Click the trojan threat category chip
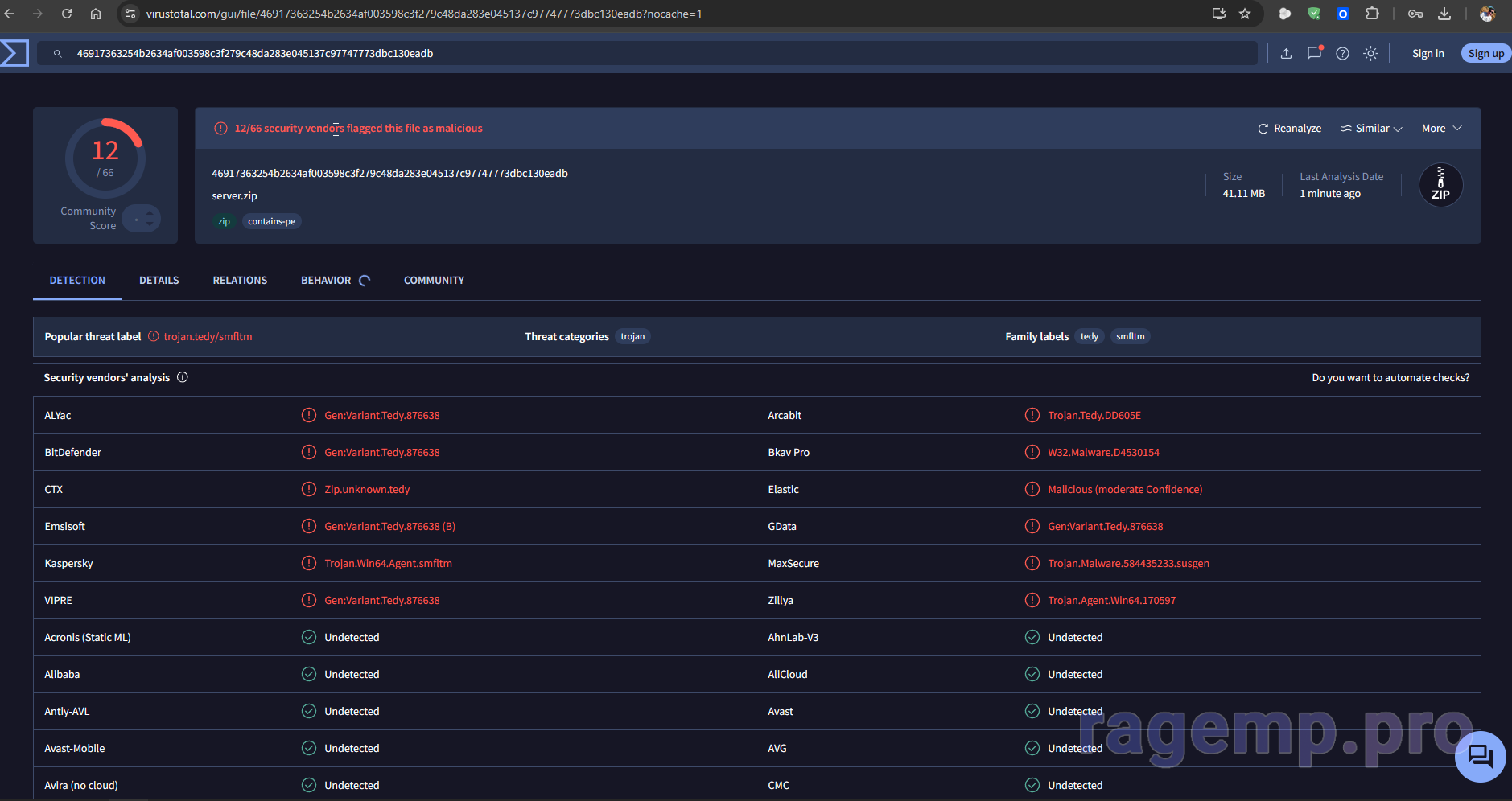1512x801 pixels. tap(632, 337)
